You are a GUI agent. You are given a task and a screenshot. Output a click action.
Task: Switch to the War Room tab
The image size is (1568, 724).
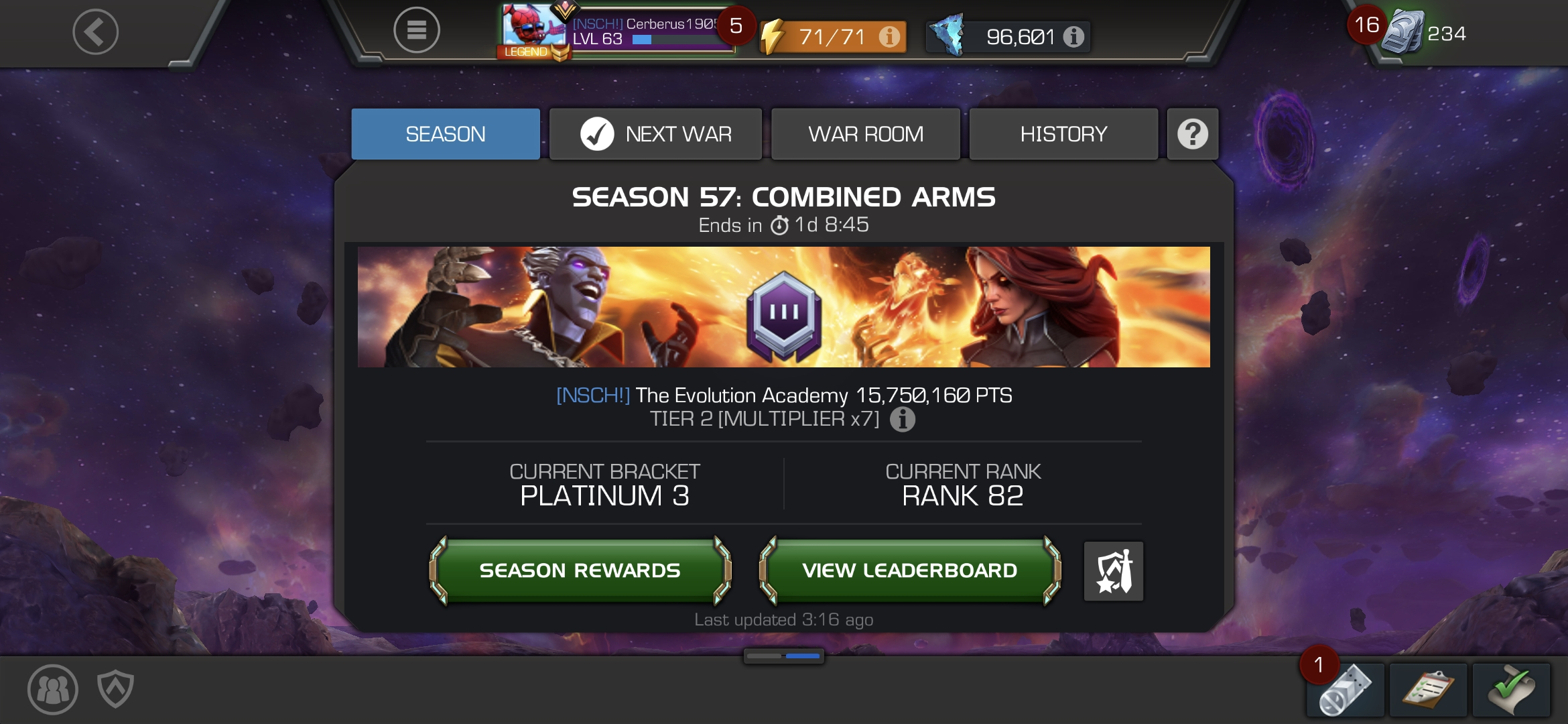[x=865, y=134]
